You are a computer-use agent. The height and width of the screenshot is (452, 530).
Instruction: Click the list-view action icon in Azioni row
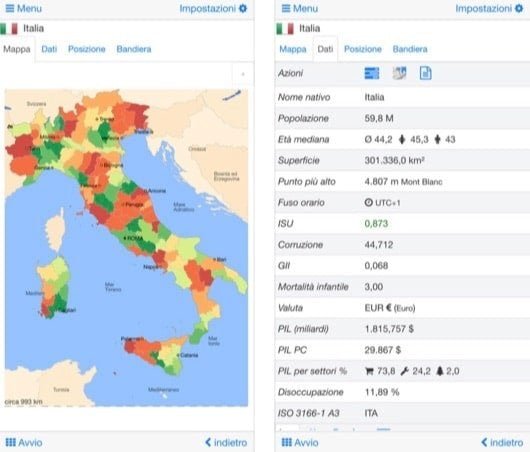pos(372,73)
